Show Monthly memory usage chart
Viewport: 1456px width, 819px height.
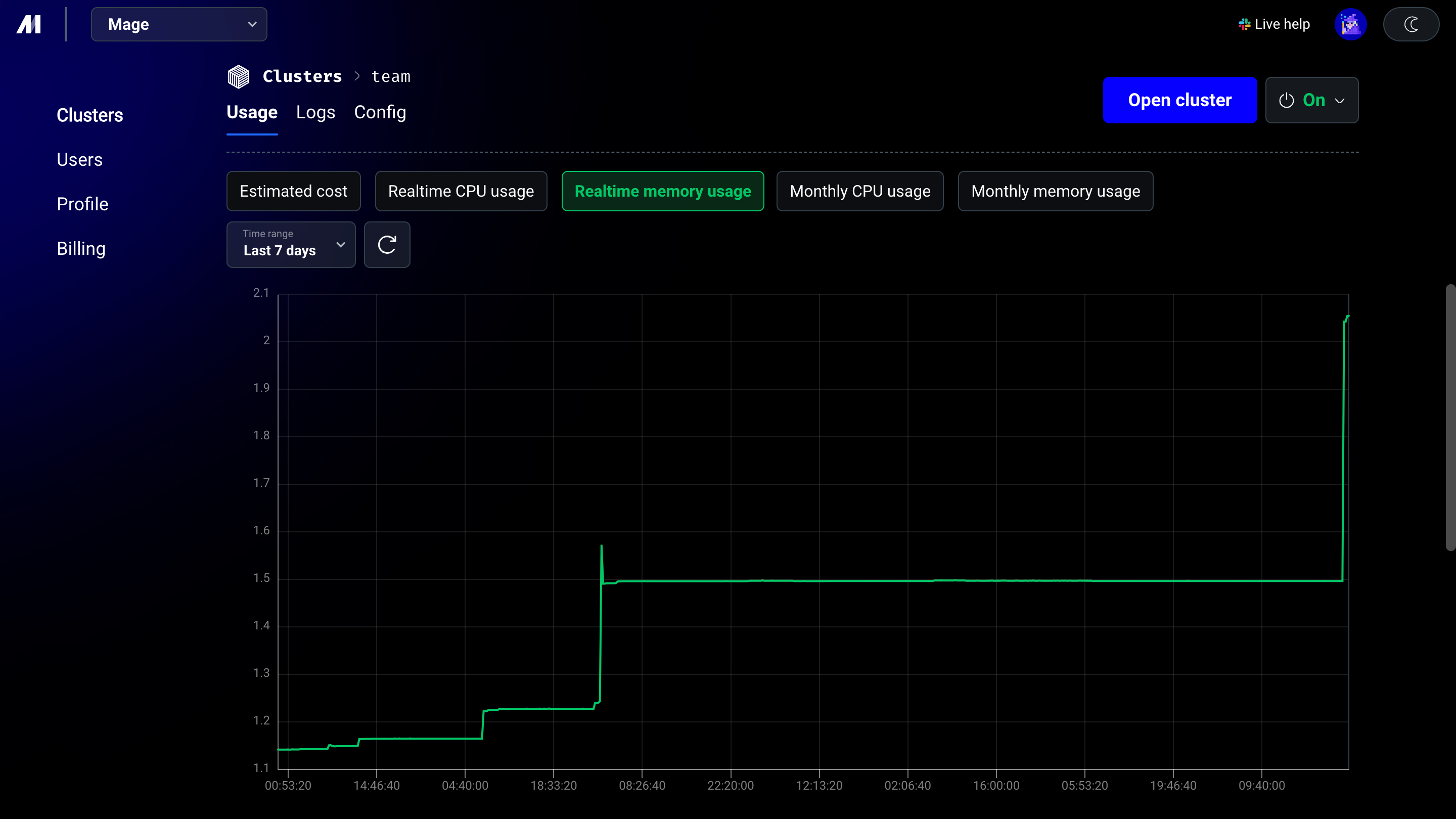(x=1055, y=191)
